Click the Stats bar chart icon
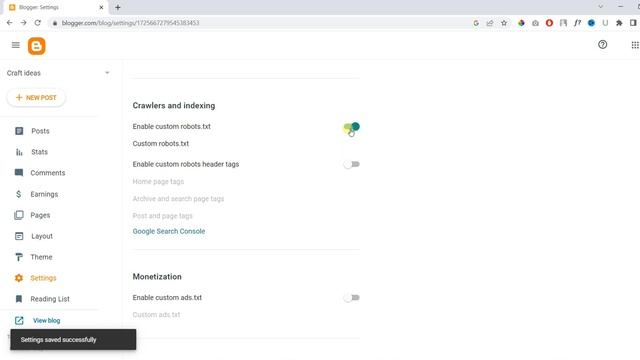 [19, 152]
